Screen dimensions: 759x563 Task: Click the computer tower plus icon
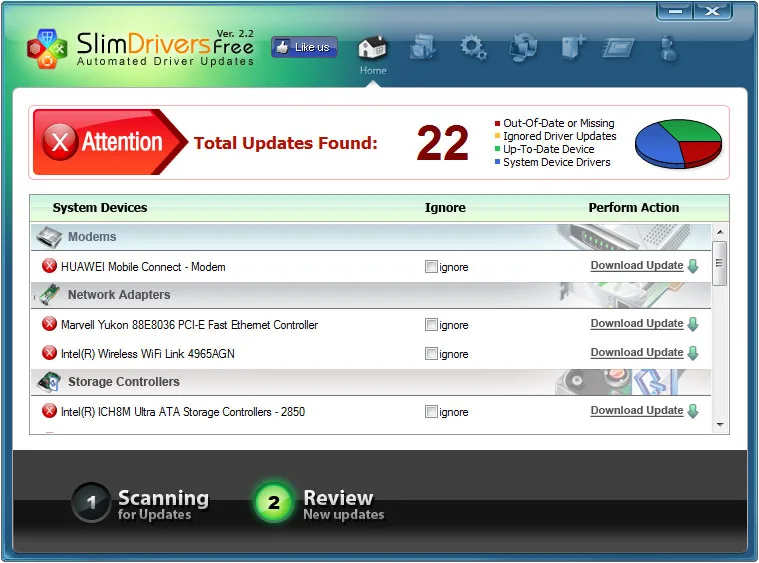pyautogui.click(x=573, y=48)
